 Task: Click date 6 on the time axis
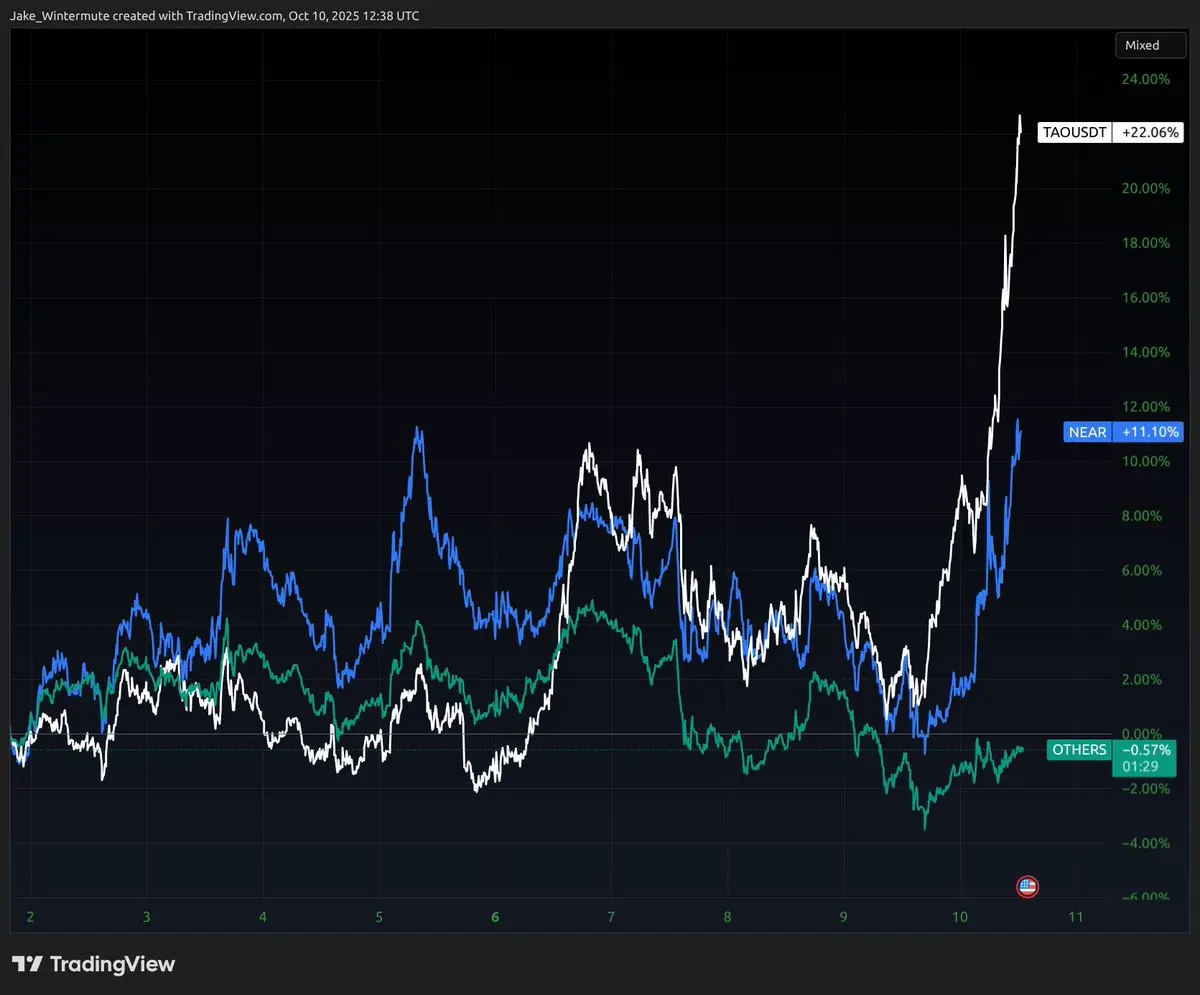point(495,917)
